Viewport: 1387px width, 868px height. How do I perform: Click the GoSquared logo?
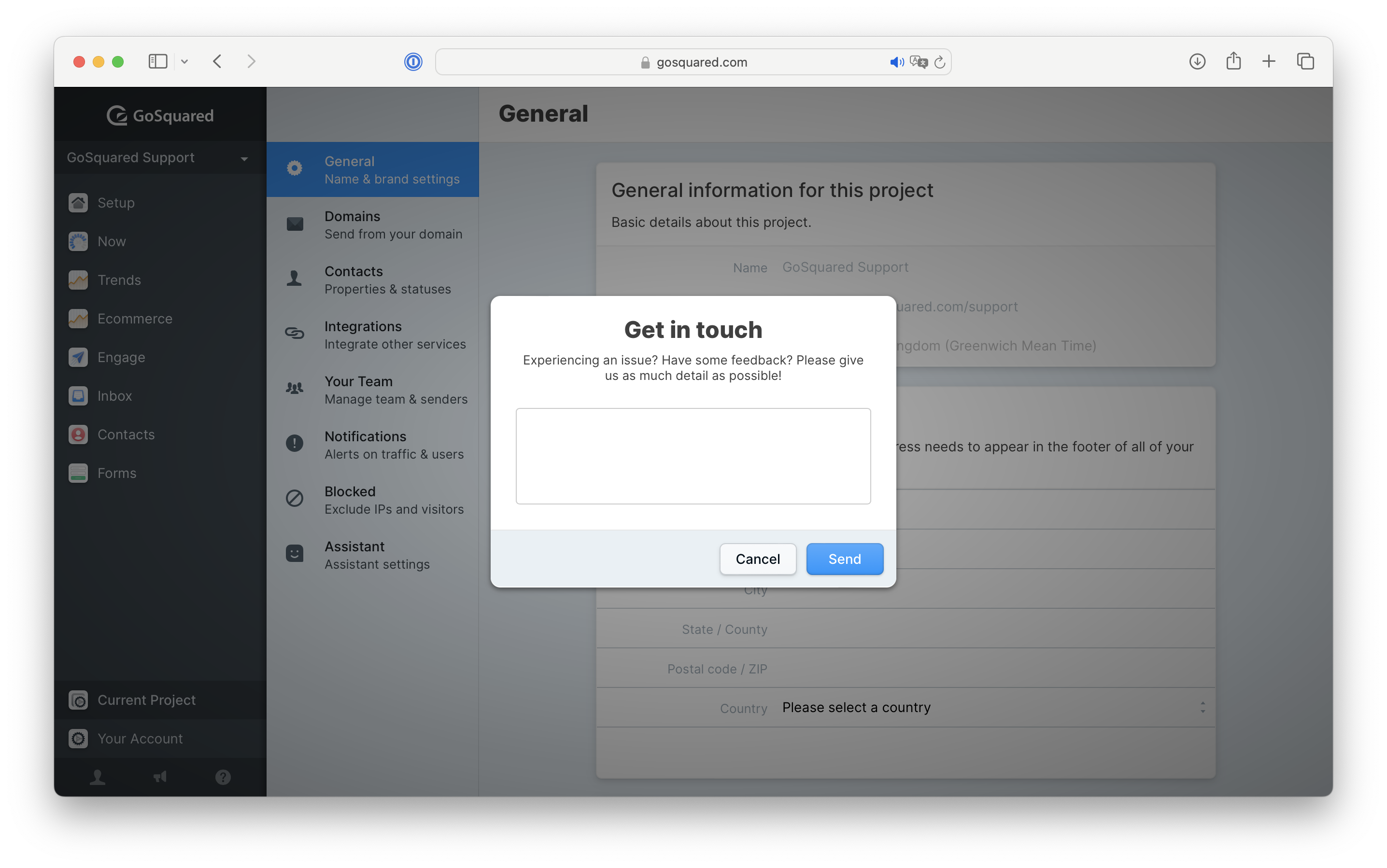(160, 115)
